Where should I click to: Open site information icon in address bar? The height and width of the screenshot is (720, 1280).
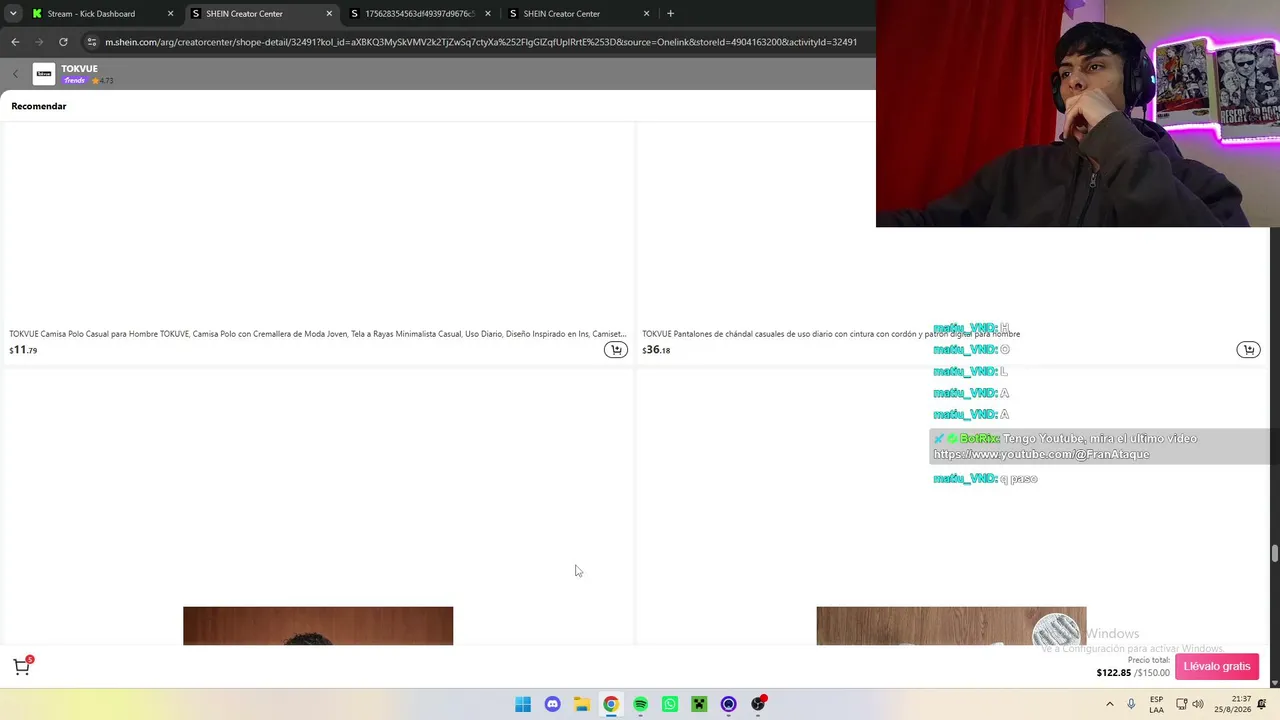(x=92, y=42)
